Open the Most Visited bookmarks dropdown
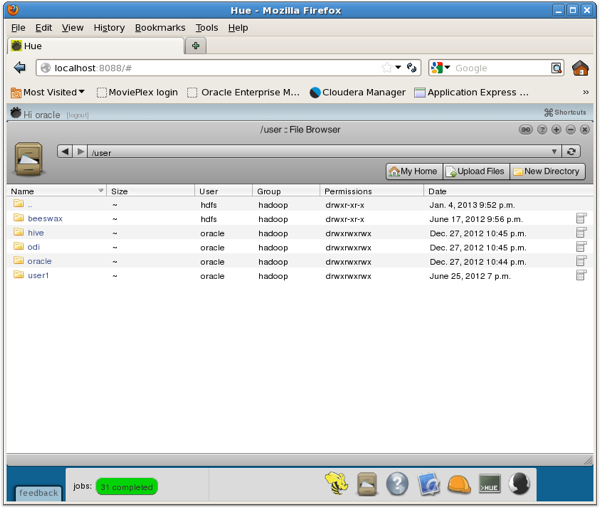Viewport: 600px width, 508px height. pyautogui.click(x=48, y=92)
